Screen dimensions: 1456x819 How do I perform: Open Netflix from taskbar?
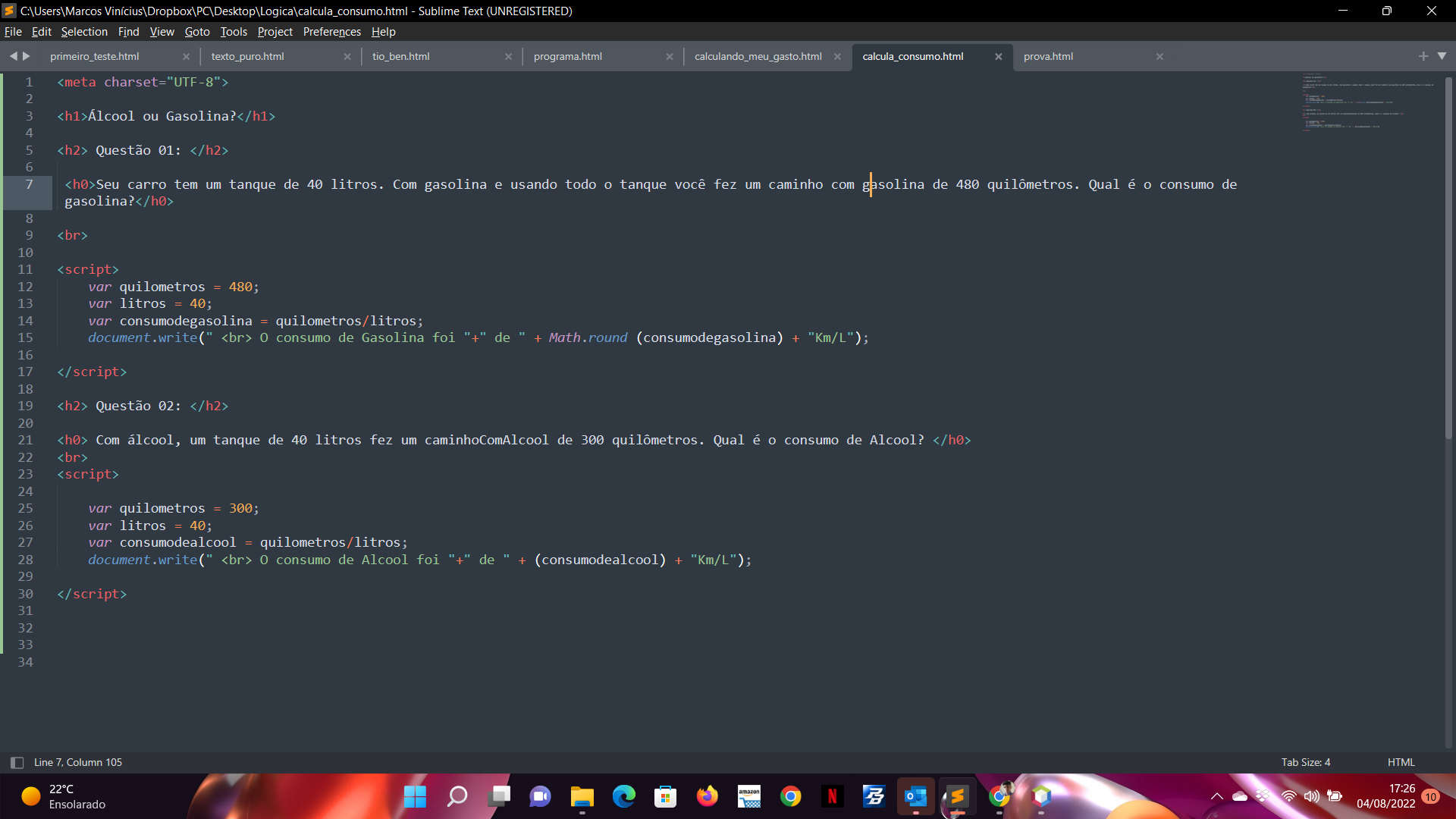click(x=832, y=796)
